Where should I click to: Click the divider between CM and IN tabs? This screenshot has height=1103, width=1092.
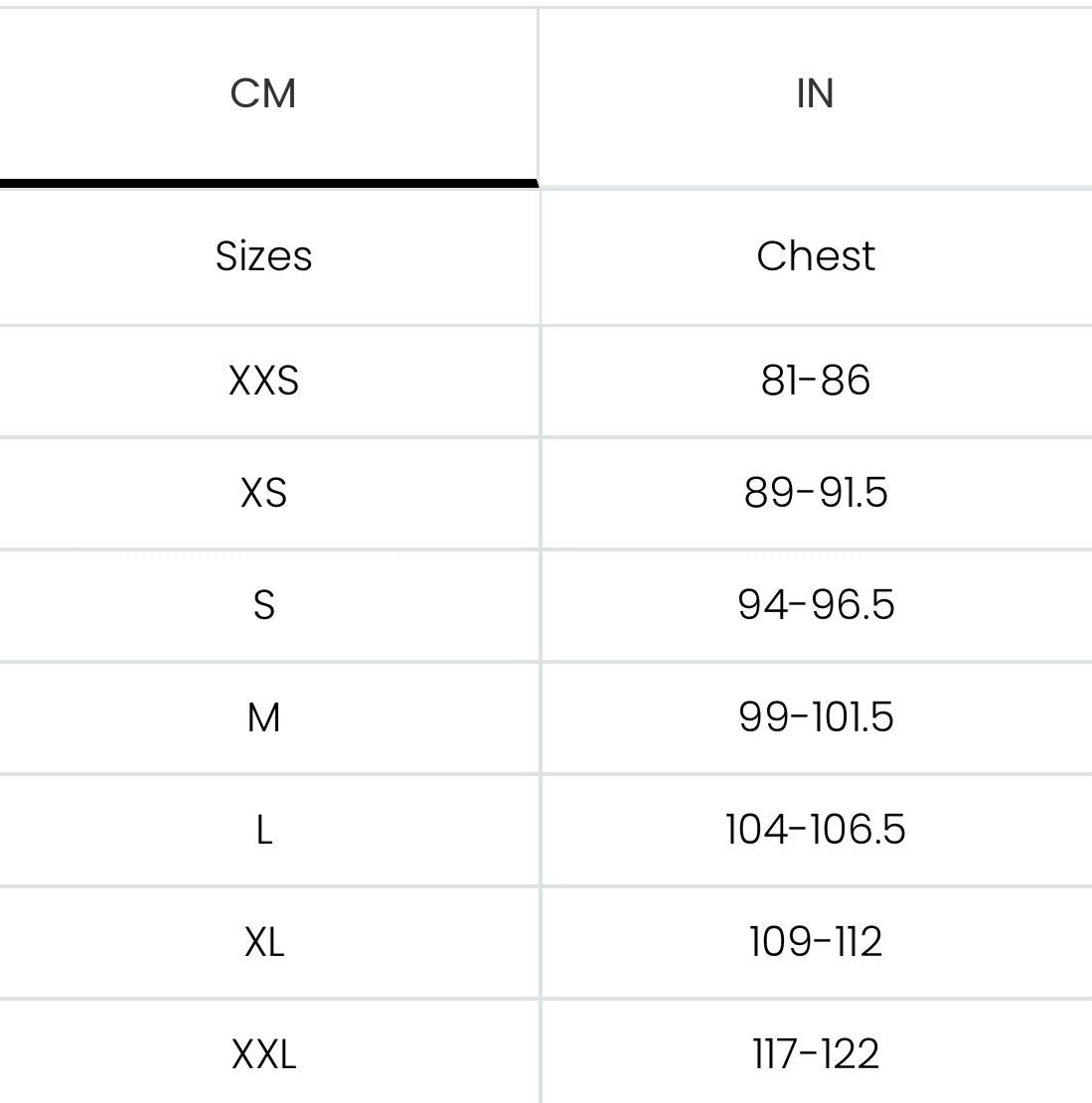click(539, 94)
